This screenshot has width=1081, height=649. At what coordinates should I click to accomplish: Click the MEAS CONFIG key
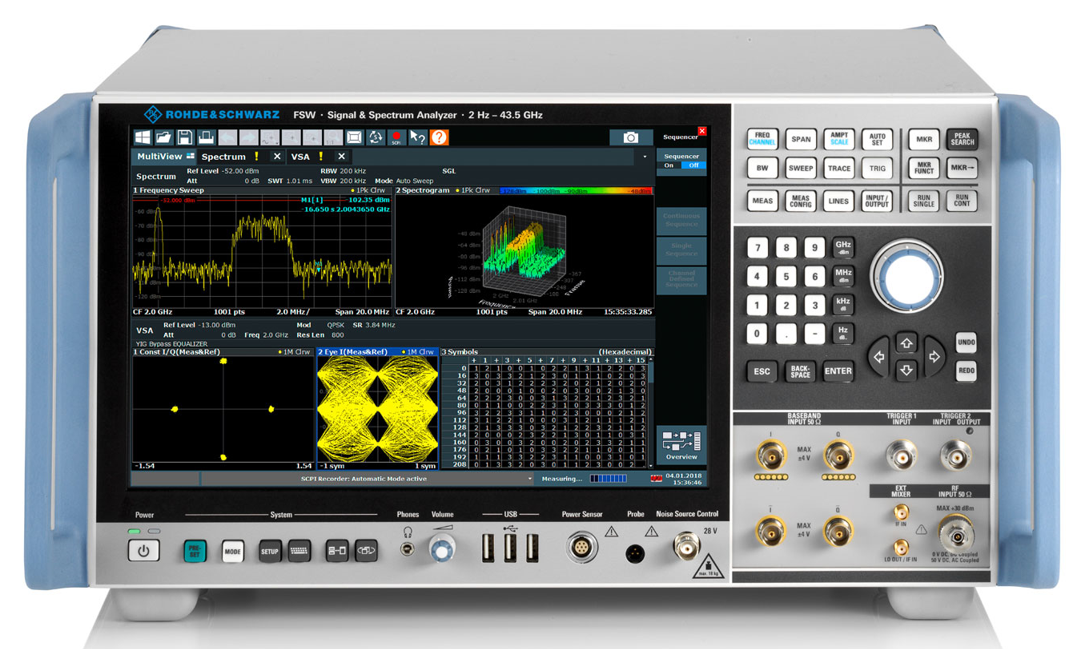(x=800, y=201)
